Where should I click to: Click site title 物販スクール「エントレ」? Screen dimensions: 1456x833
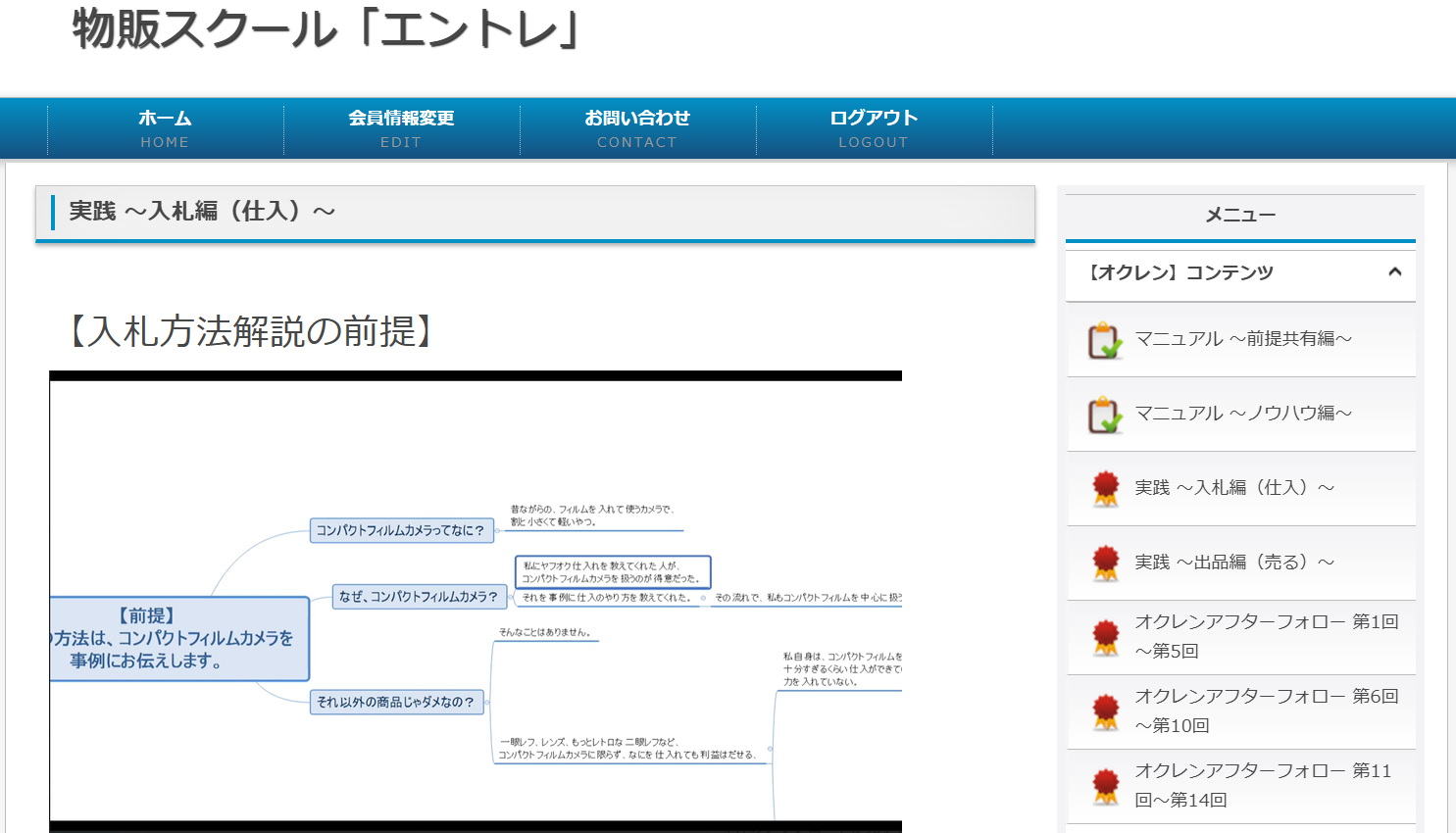[327, 28]
